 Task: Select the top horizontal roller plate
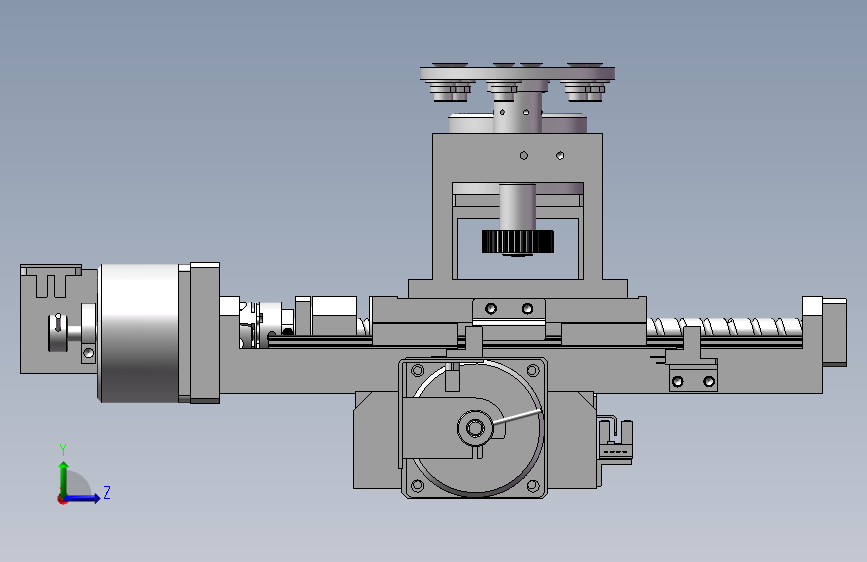point(517,74)
